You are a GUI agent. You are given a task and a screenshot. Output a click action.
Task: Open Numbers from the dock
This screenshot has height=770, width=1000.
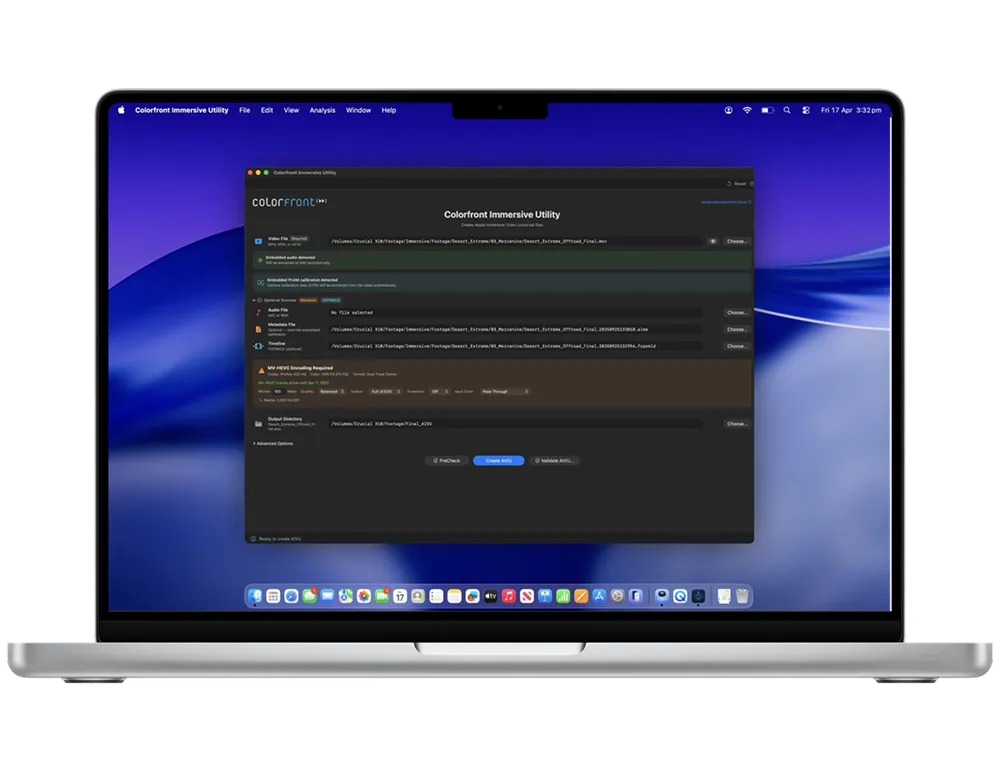pos(563,596)
